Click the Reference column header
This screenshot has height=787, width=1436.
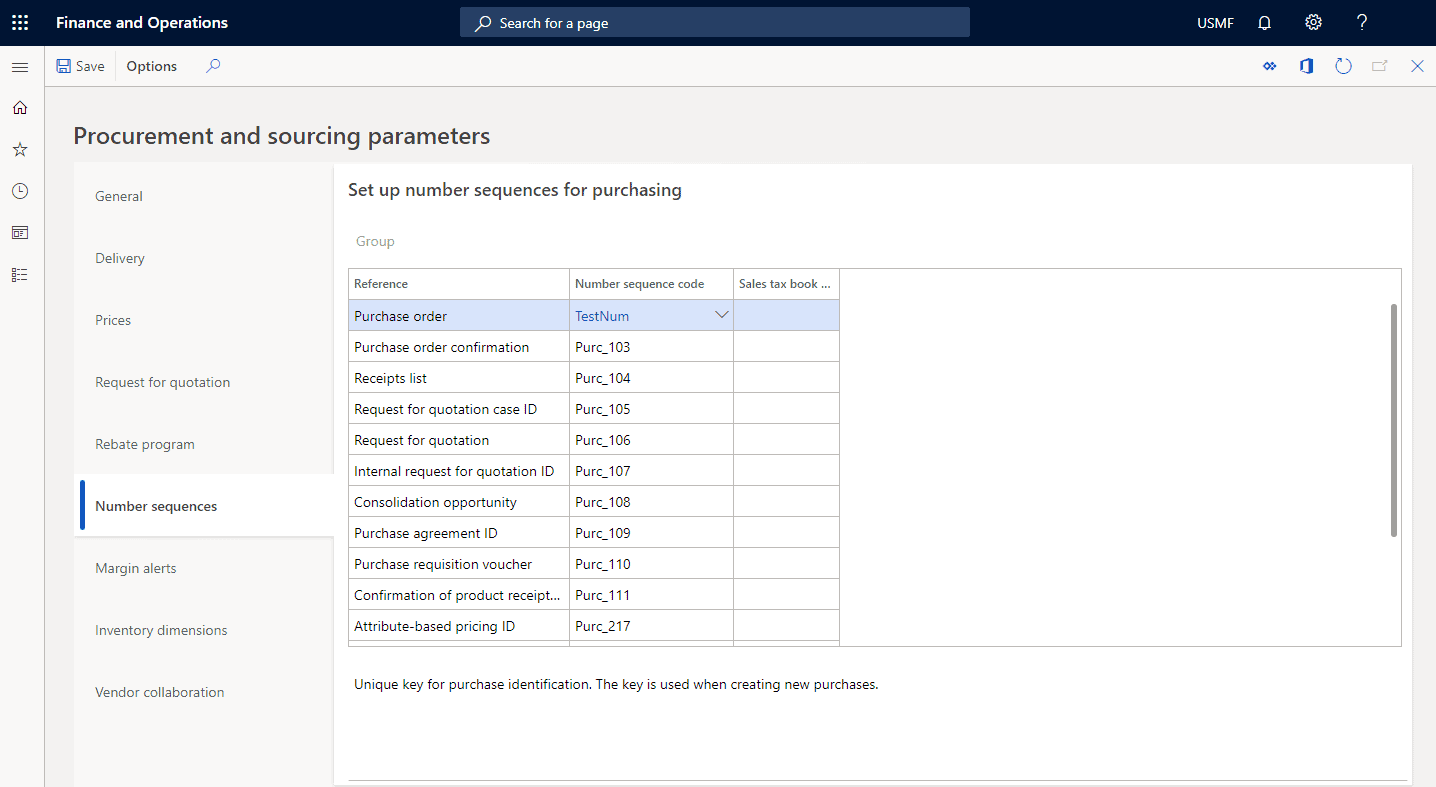459,284
